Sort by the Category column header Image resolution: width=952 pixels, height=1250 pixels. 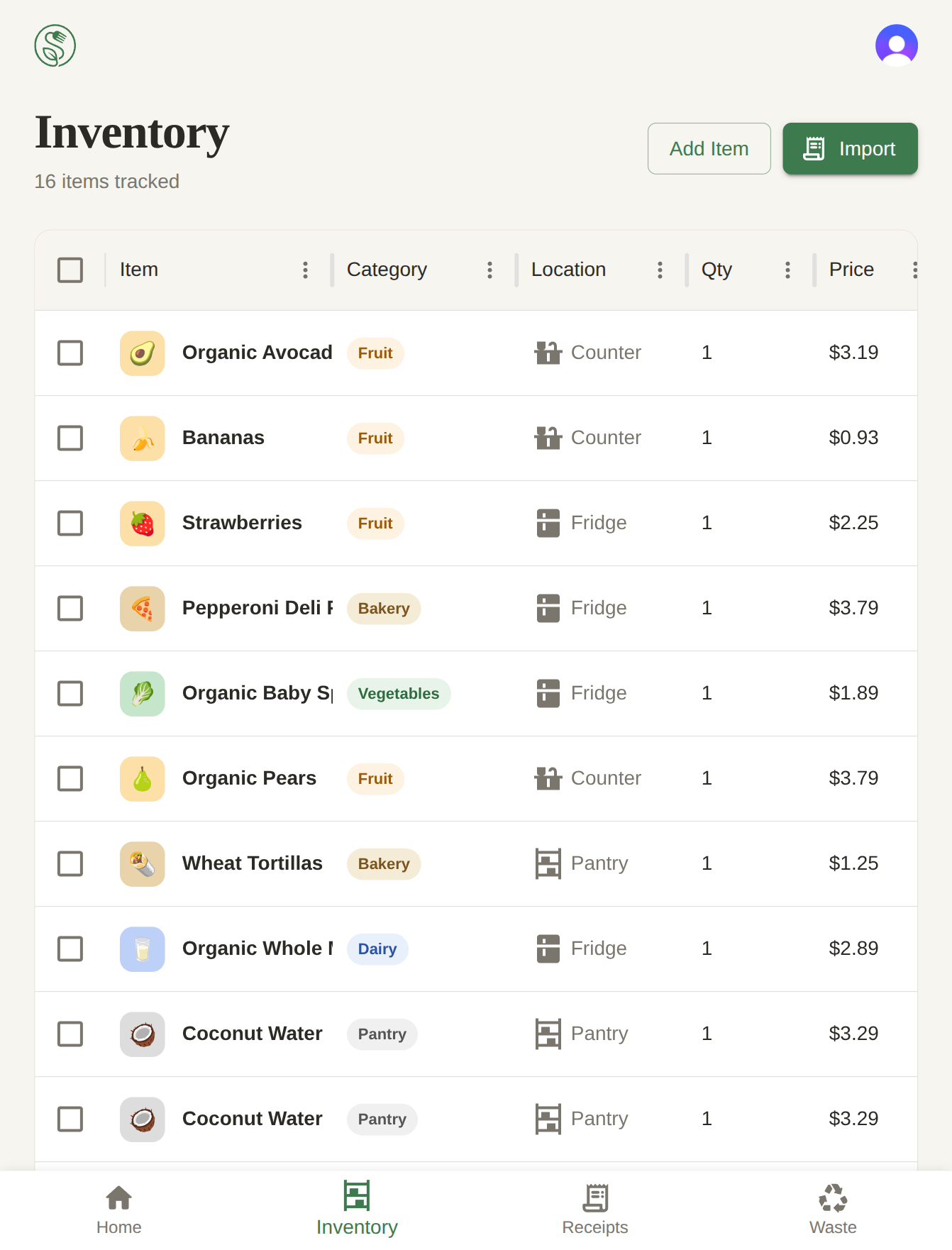387,270
